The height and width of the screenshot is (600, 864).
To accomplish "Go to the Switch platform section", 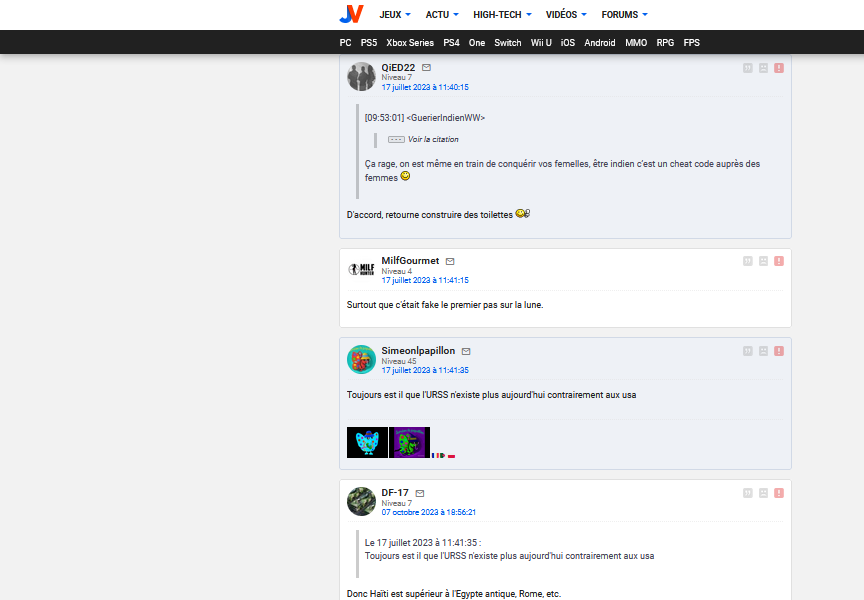I will point(508,43).
